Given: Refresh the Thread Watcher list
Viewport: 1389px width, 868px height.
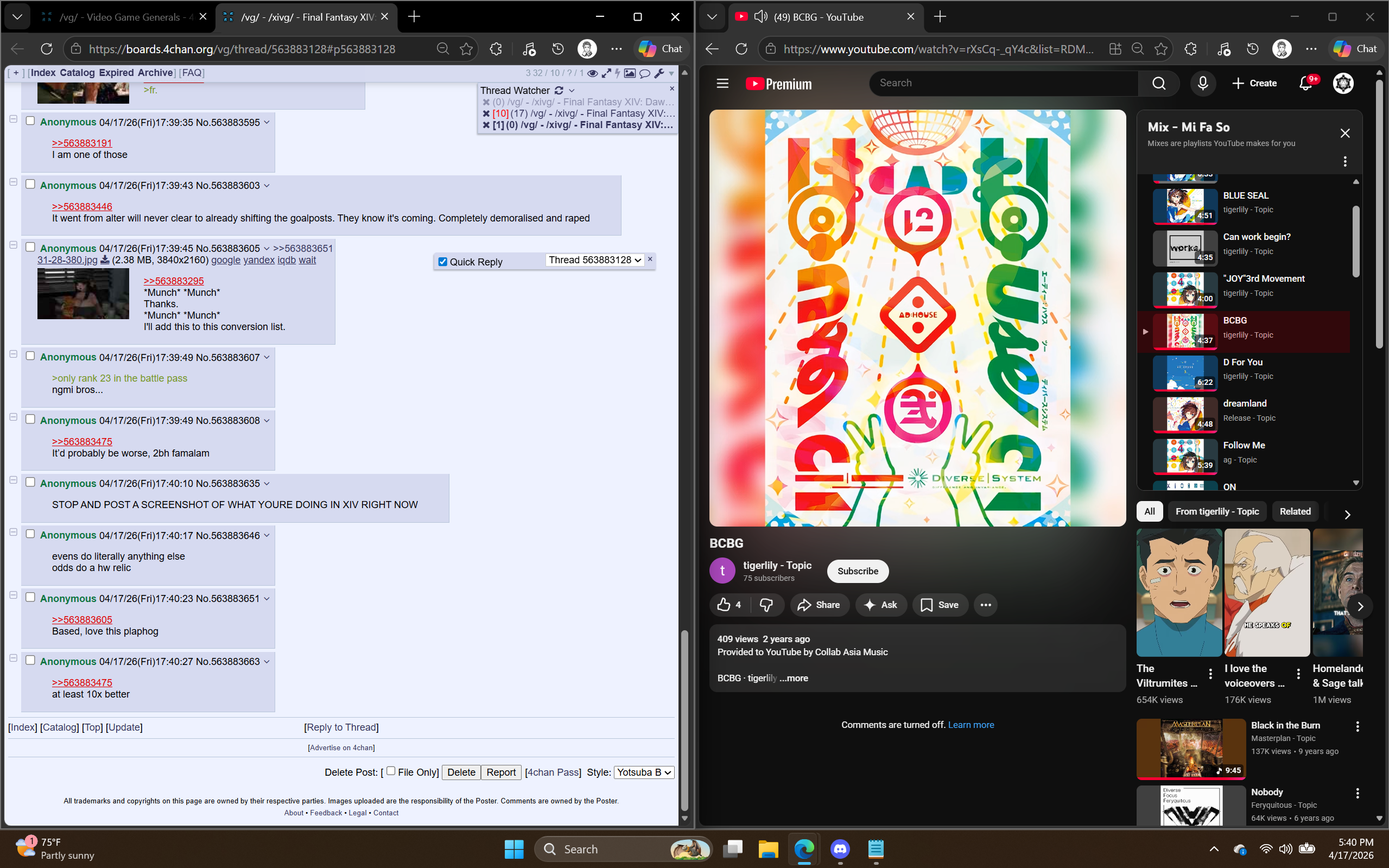Looking at the screenshot, I should [559, 90].
